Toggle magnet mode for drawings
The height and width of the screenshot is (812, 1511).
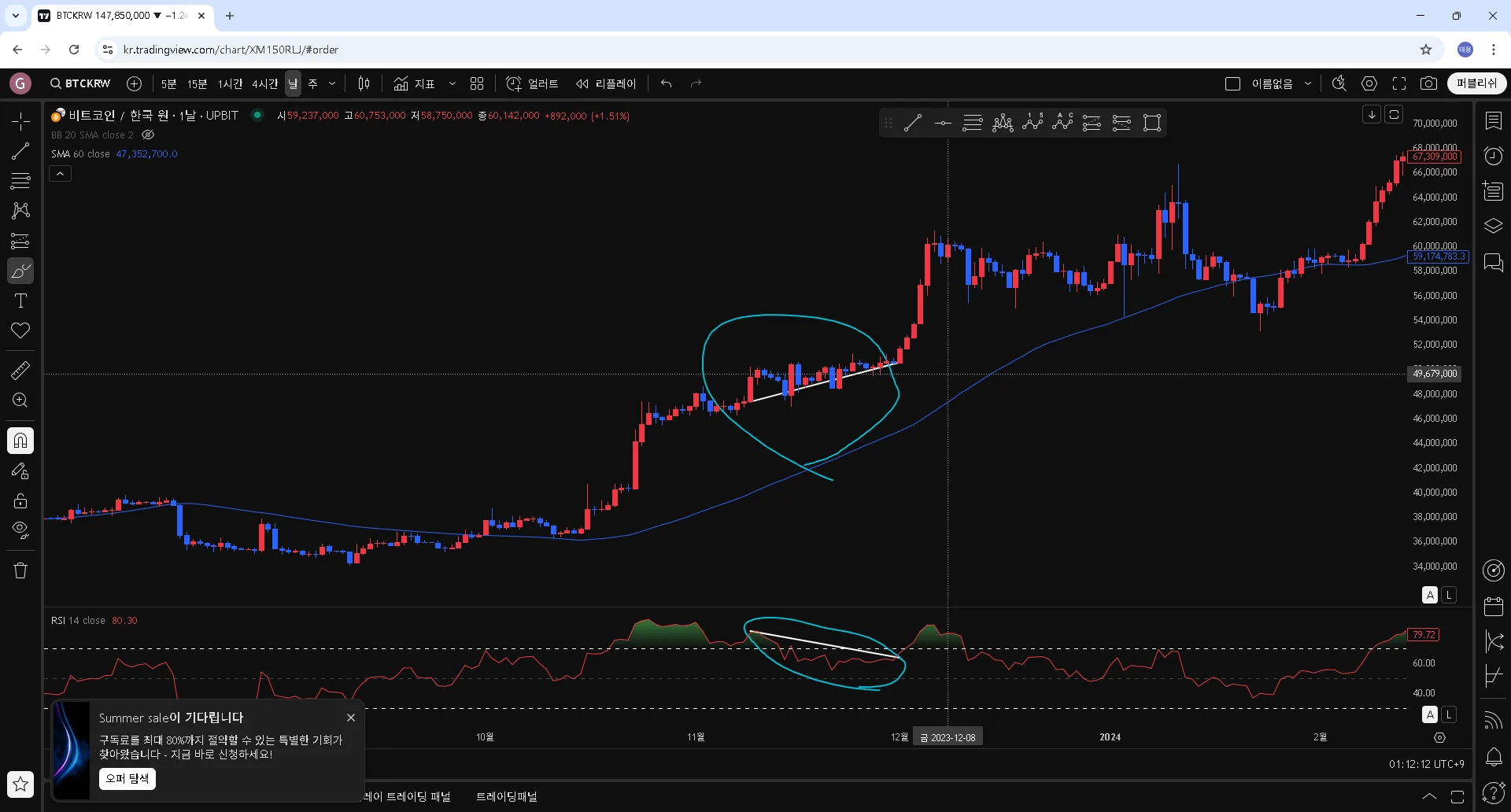coord(20,441)
